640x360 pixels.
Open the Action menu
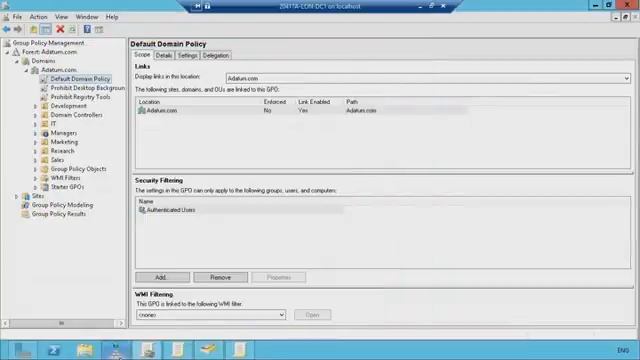coord(38,17)
